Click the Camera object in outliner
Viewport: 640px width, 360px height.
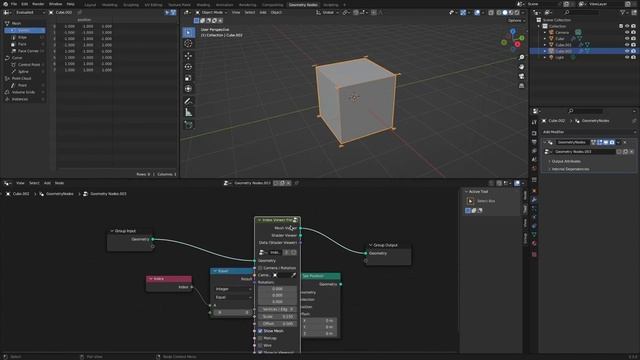pyautogui.click(x=562, y=32)
